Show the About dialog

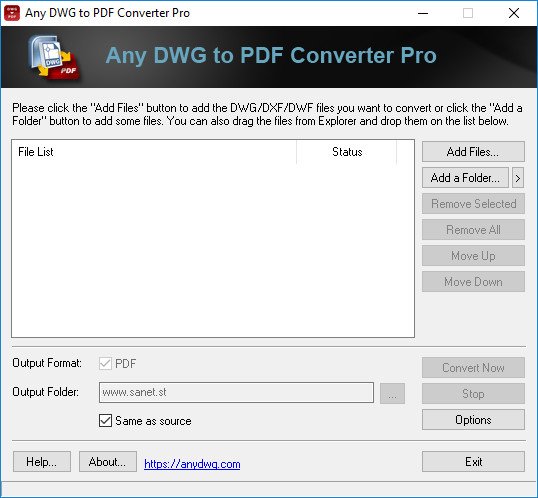(x=108, y=462)
